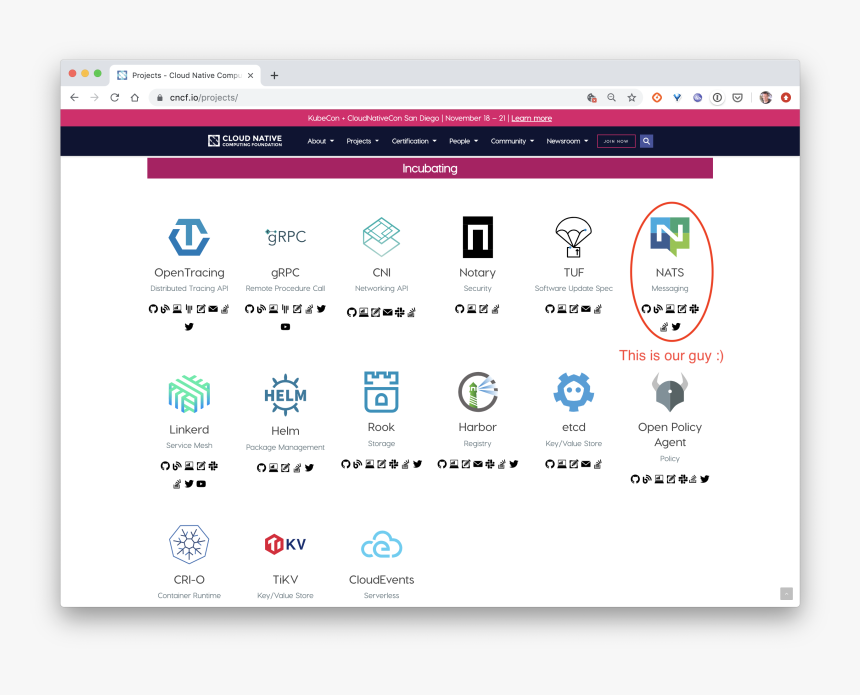Viewport: 860px width, 695px height.
Task: Open the Linkerd logo
Action: click(x=189, y=393)
